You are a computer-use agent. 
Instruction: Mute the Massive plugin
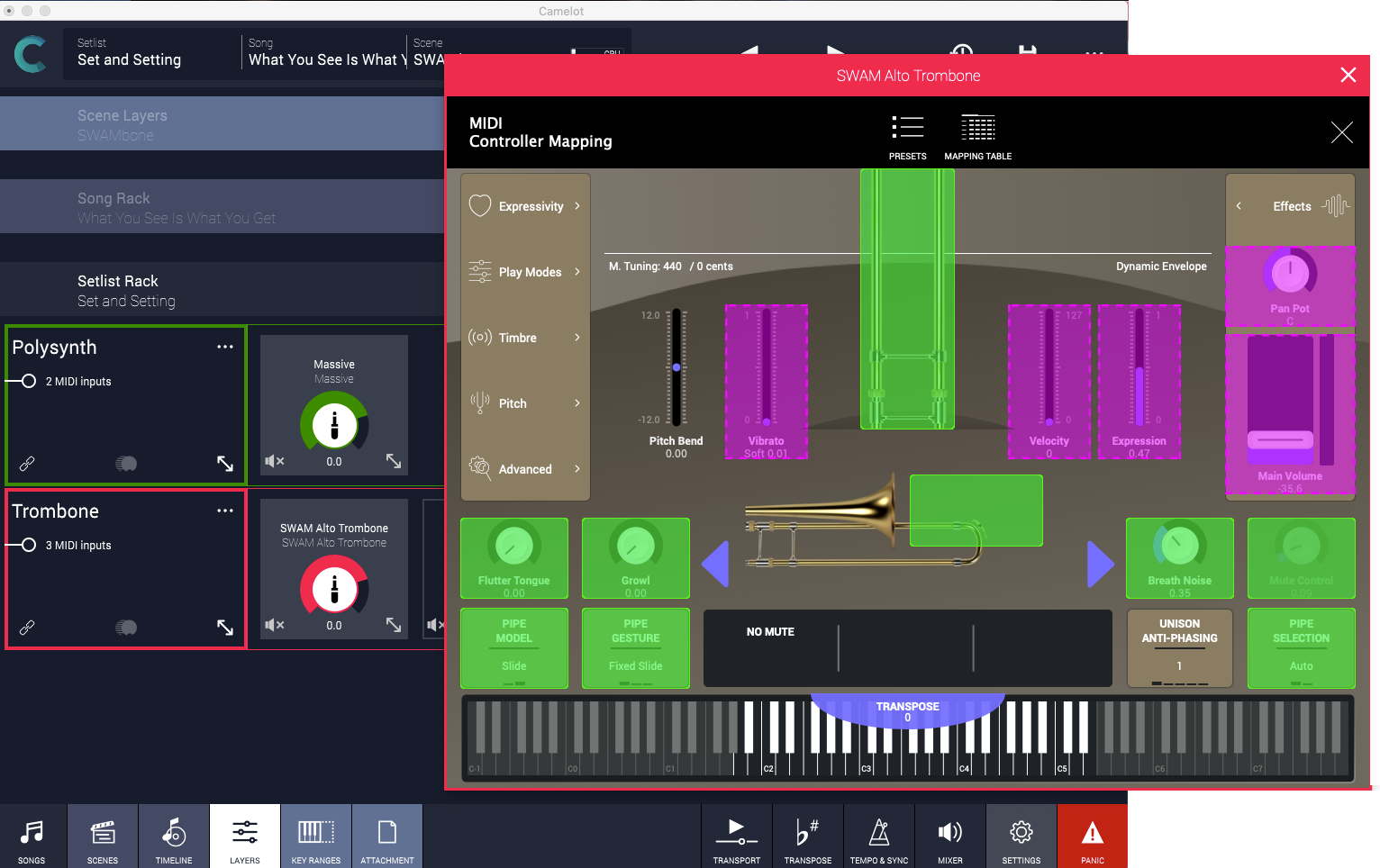275,460
